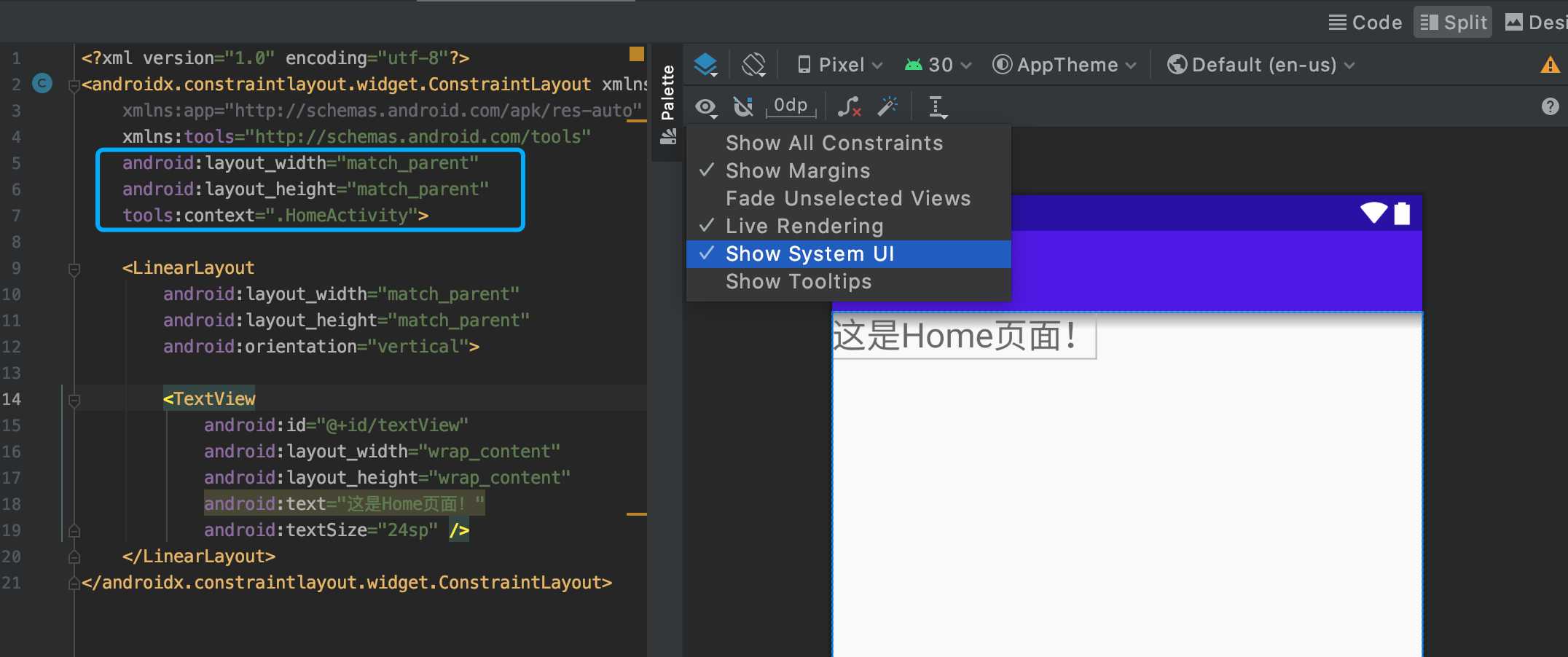Select Show All Constraints menu item

[x=849, y=143]
